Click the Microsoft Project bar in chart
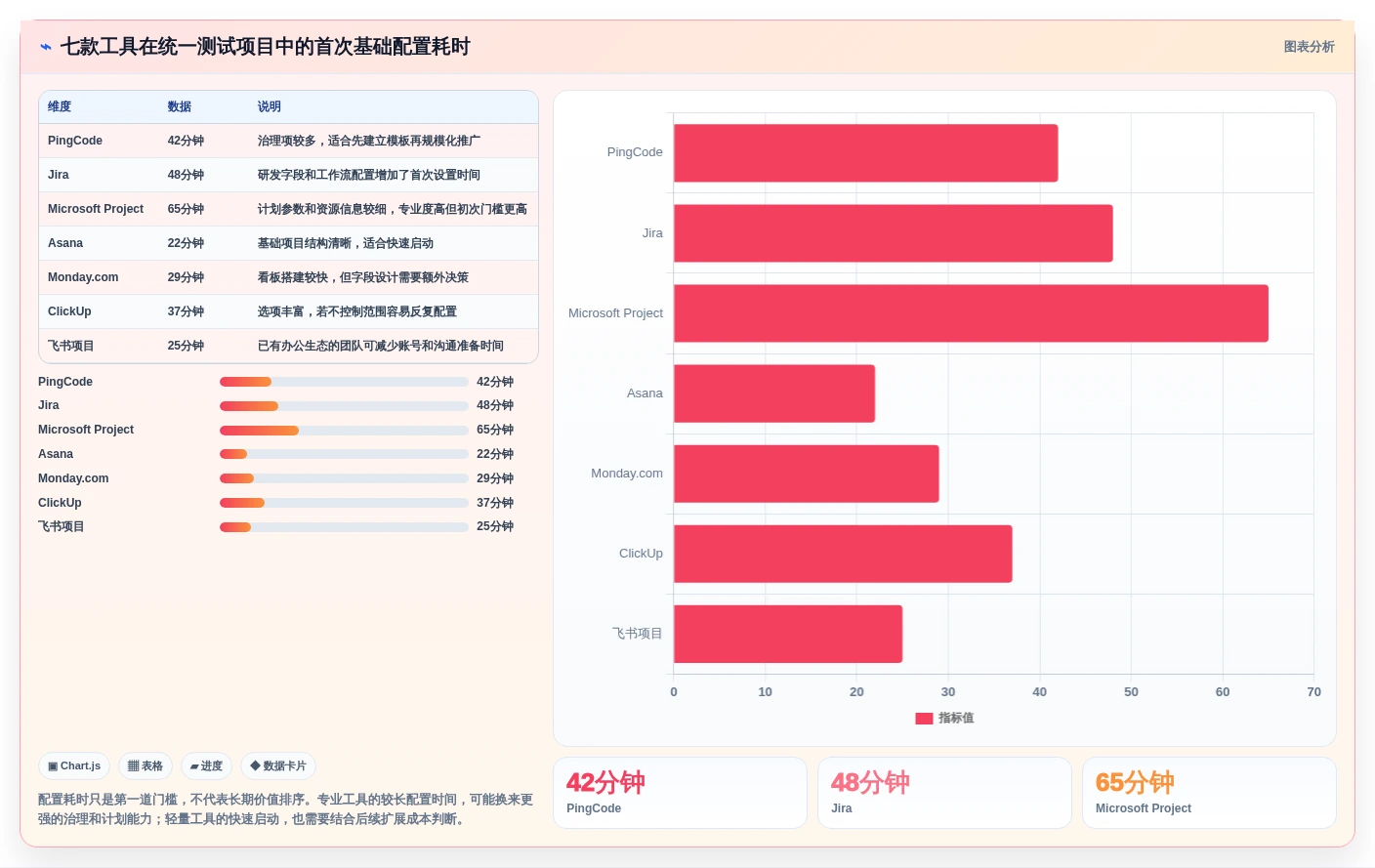Viewport: 1375px width, 868px height. pos(971,313)
